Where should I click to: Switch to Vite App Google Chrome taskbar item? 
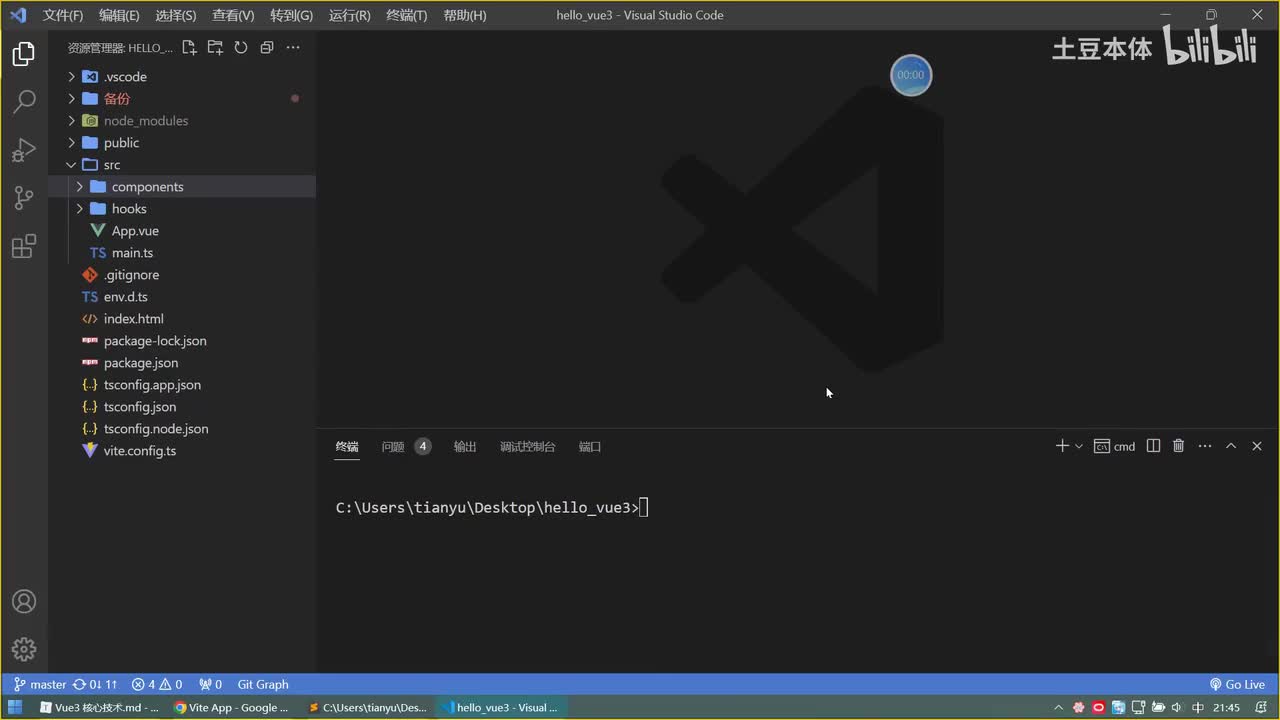tap(232, 708)
